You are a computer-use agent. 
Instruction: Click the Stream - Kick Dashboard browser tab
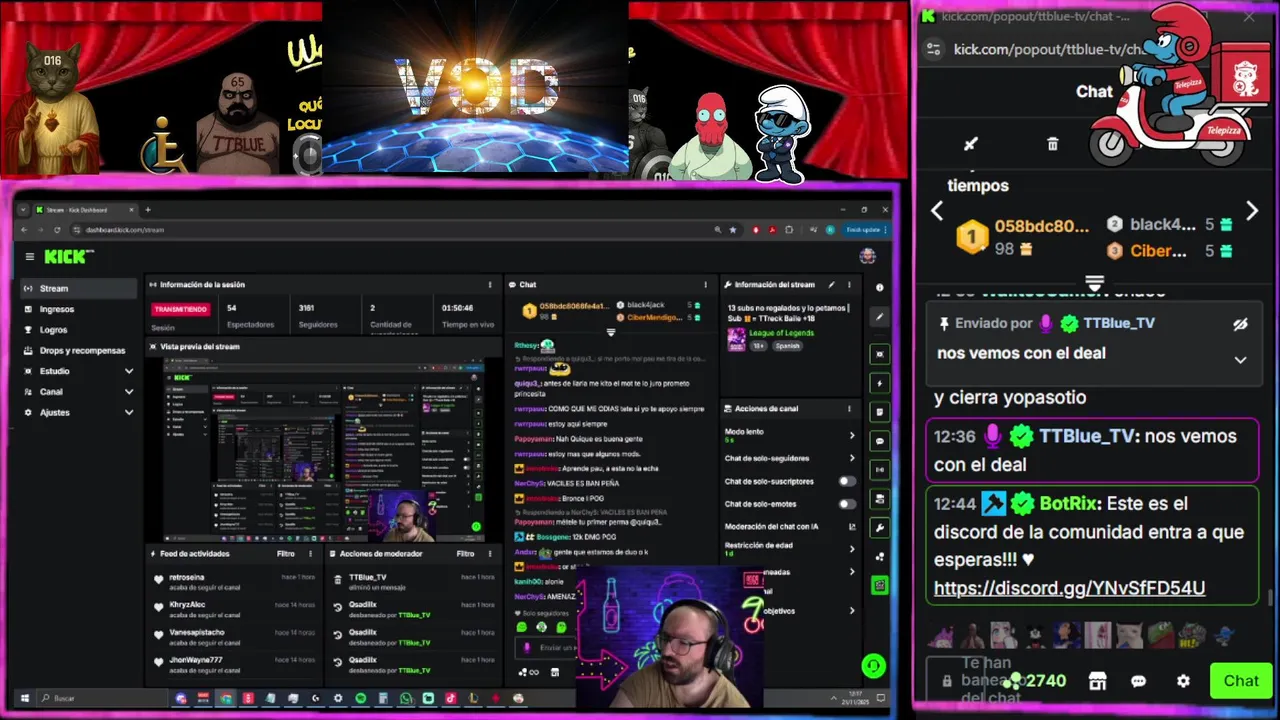[x=83, y=210]
